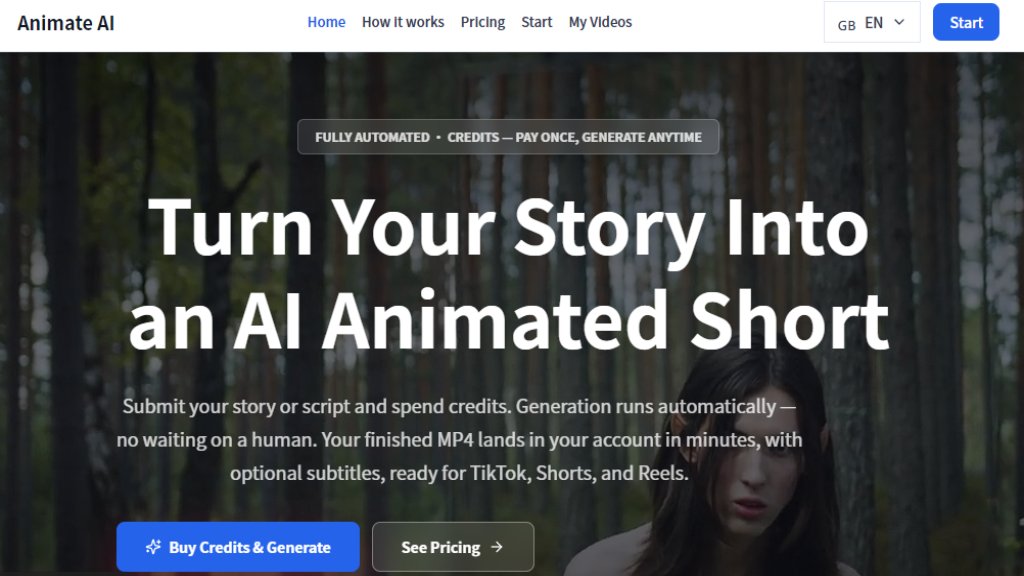Viewport: 1024px width, 576px height.
Task: Open the Home nav link
Action: (x=326, y=22)
